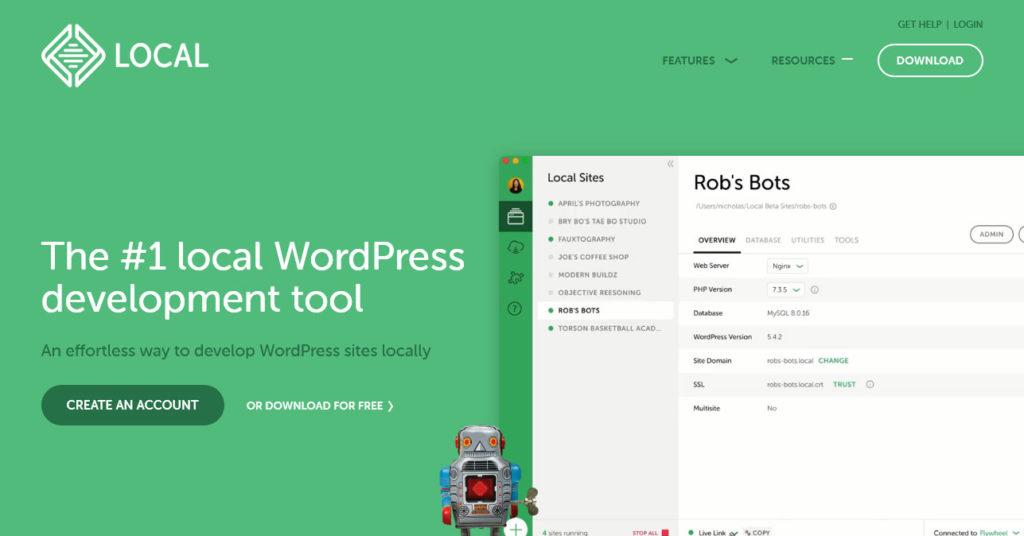Screen dimensions: 1024x536
Task: Open the PHP Version 7.3.5 dropdown
Action: coord(786,290)
